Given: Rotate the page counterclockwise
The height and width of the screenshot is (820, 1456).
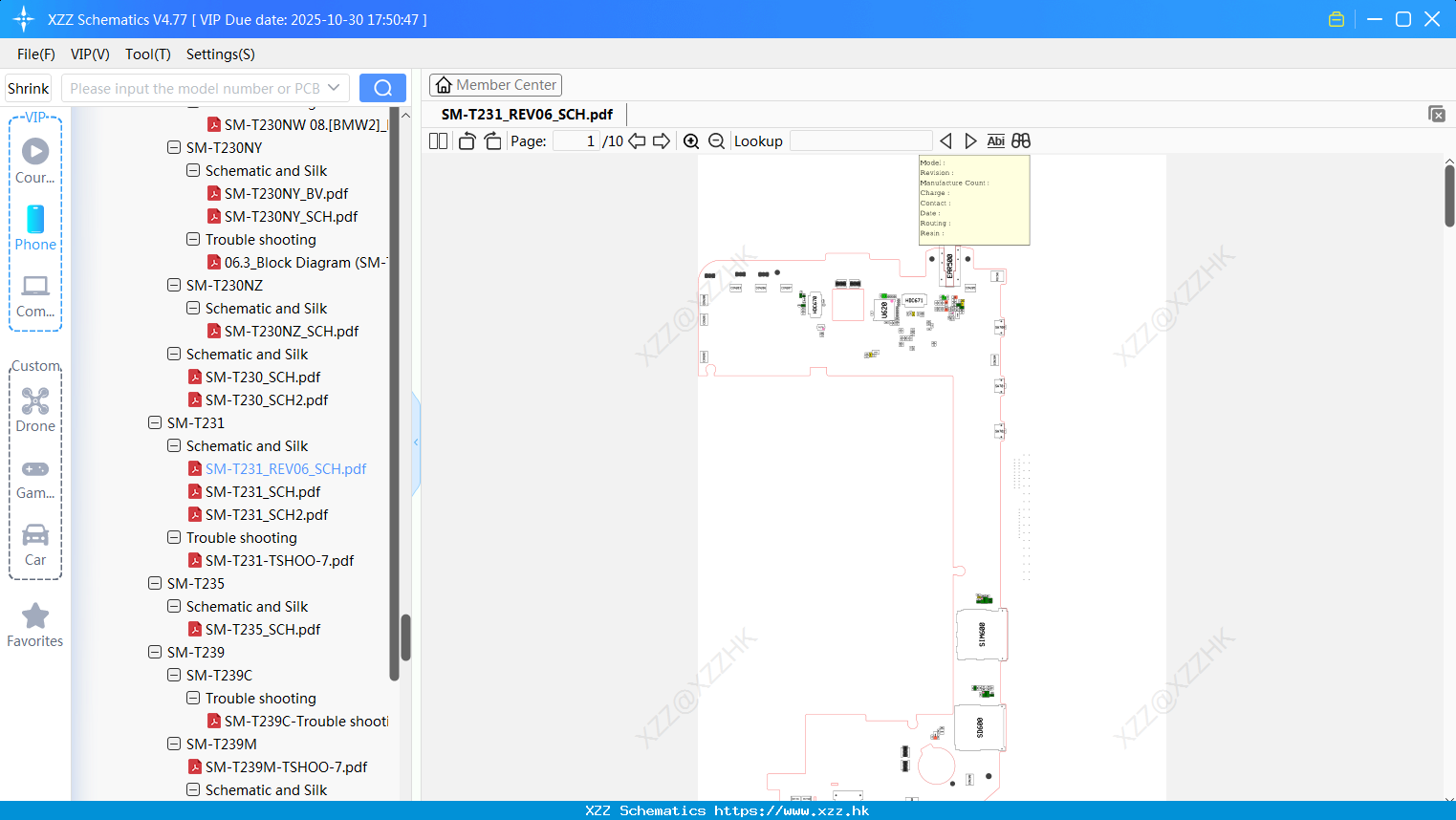Looking at the screenshot, I should [x=467, y=140].
